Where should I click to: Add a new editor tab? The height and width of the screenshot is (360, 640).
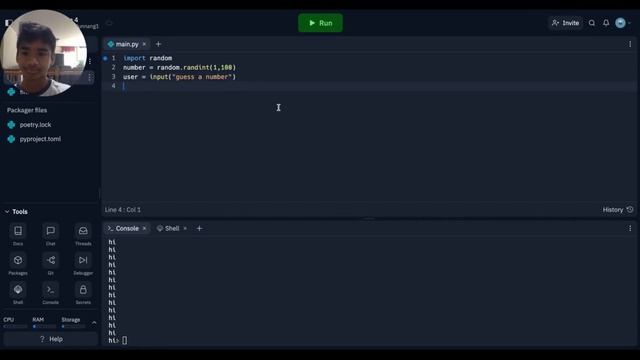(x=158, y=44)
